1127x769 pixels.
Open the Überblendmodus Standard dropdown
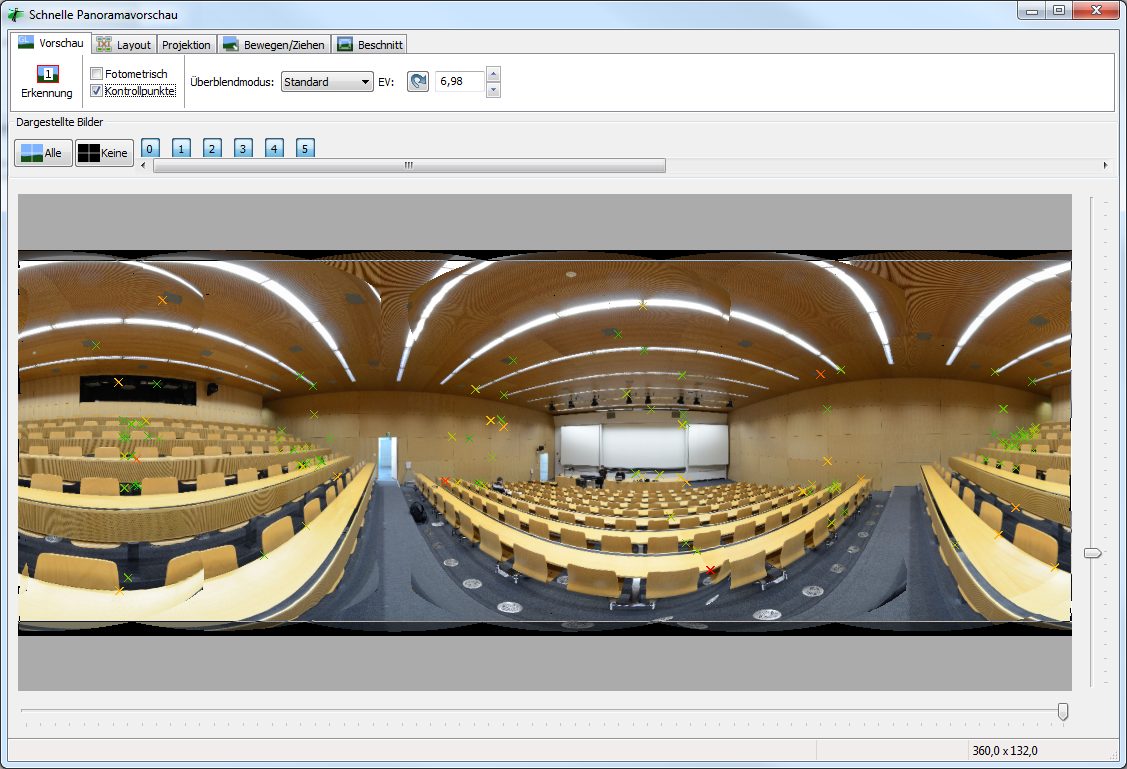(327, 82)
